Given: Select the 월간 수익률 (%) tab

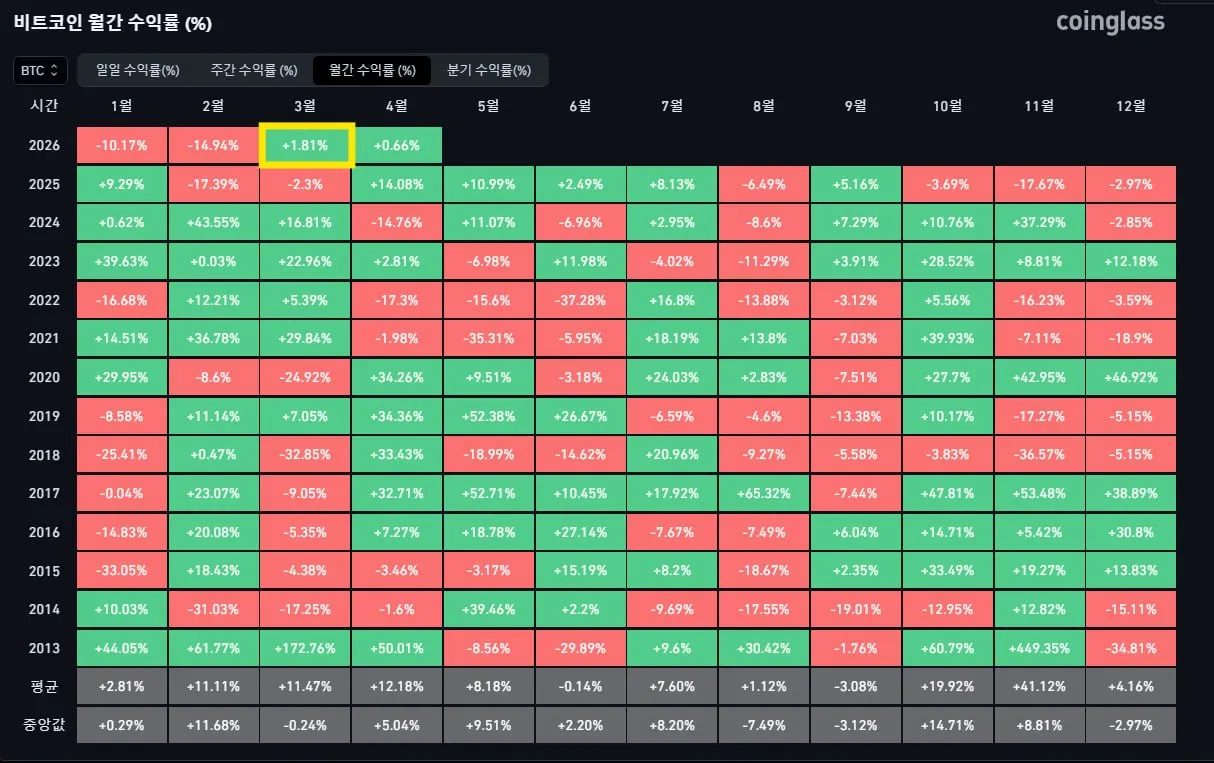Looking at the screenshot, I should [372, 70].
